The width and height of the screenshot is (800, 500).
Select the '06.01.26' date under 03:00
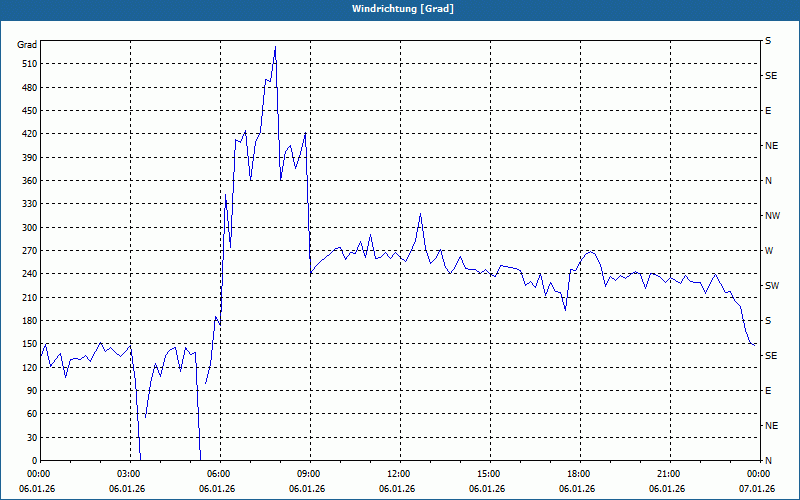tap(127, 489)
